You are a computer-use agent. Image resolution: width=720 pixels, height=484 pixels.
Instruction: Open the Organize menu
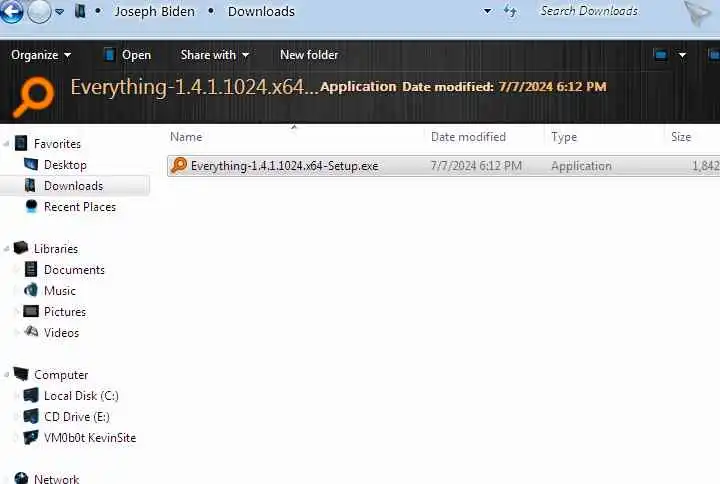pos(41,55)
